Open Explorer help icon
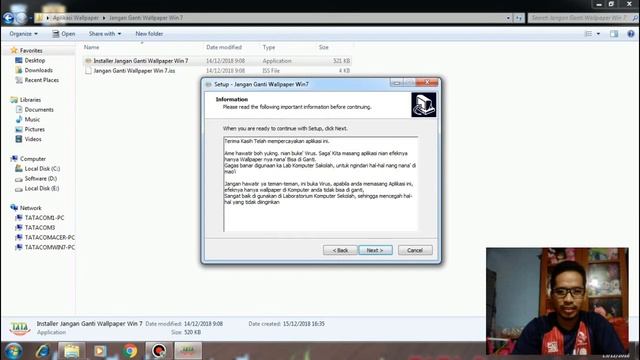640x360 pixels. 631,34
